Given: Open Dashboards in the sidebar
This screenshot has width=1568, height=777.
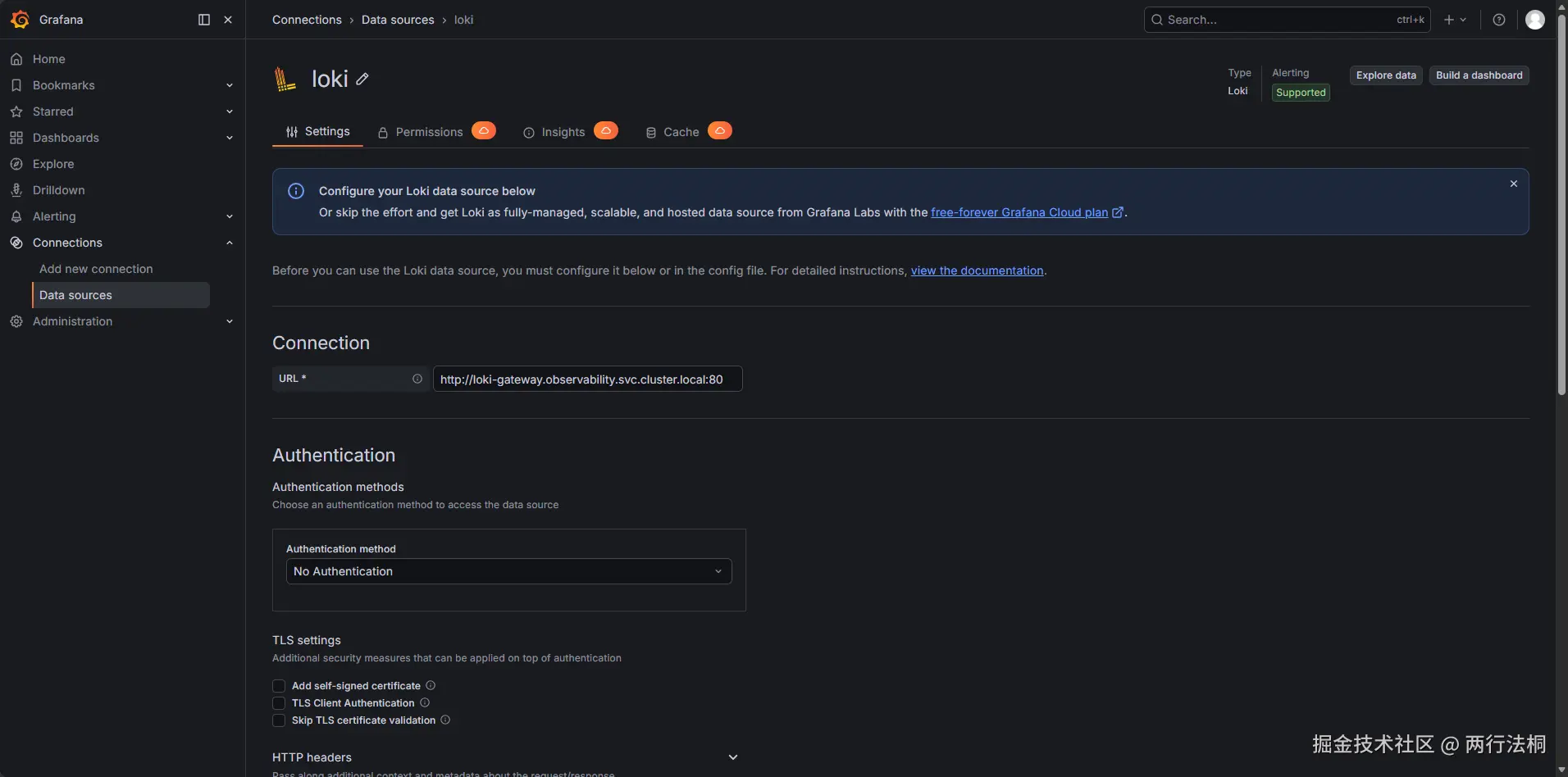Looking at the screenshot, I should point(66,138).
